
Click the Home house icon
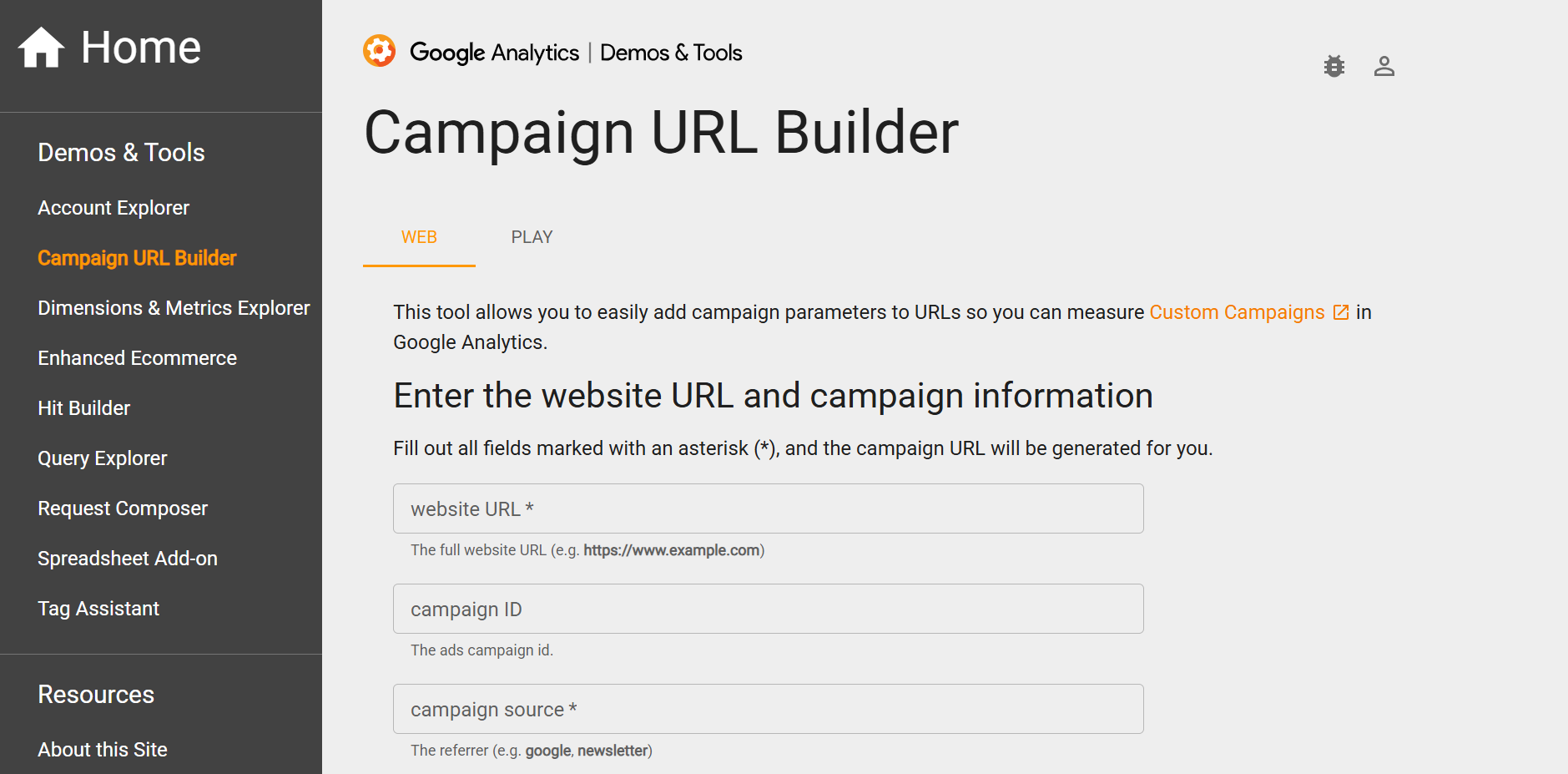[x=41, y=48]
